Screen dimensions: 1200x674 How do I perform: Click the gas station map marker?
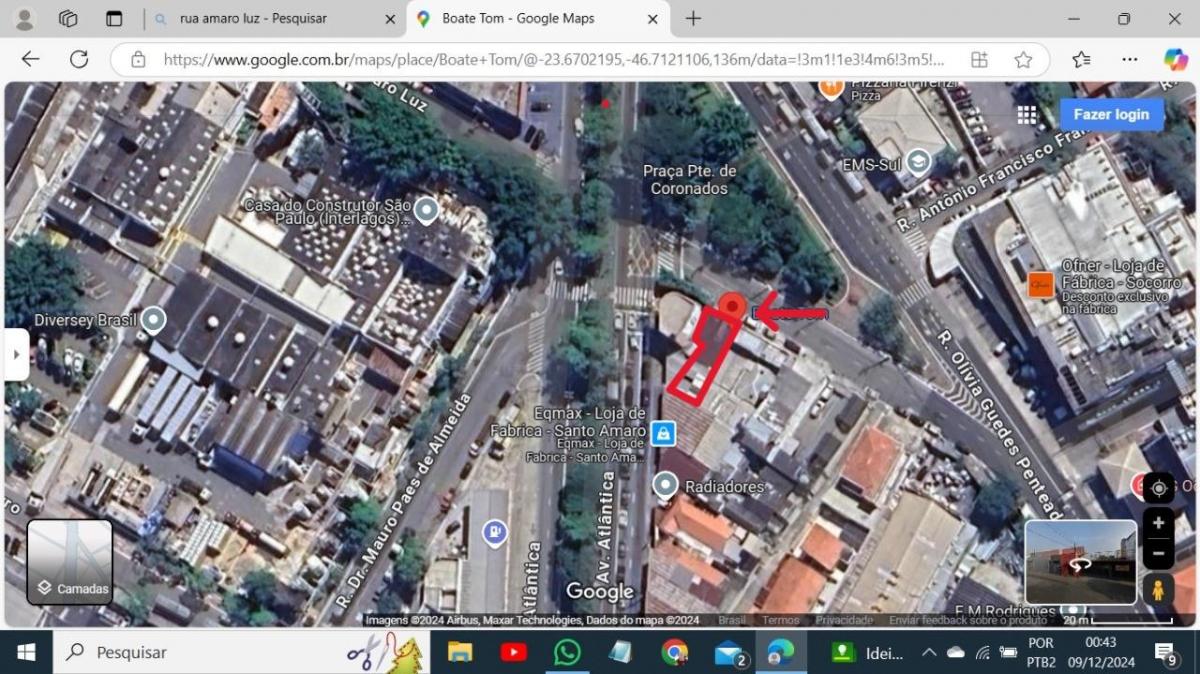click(494, 533)
